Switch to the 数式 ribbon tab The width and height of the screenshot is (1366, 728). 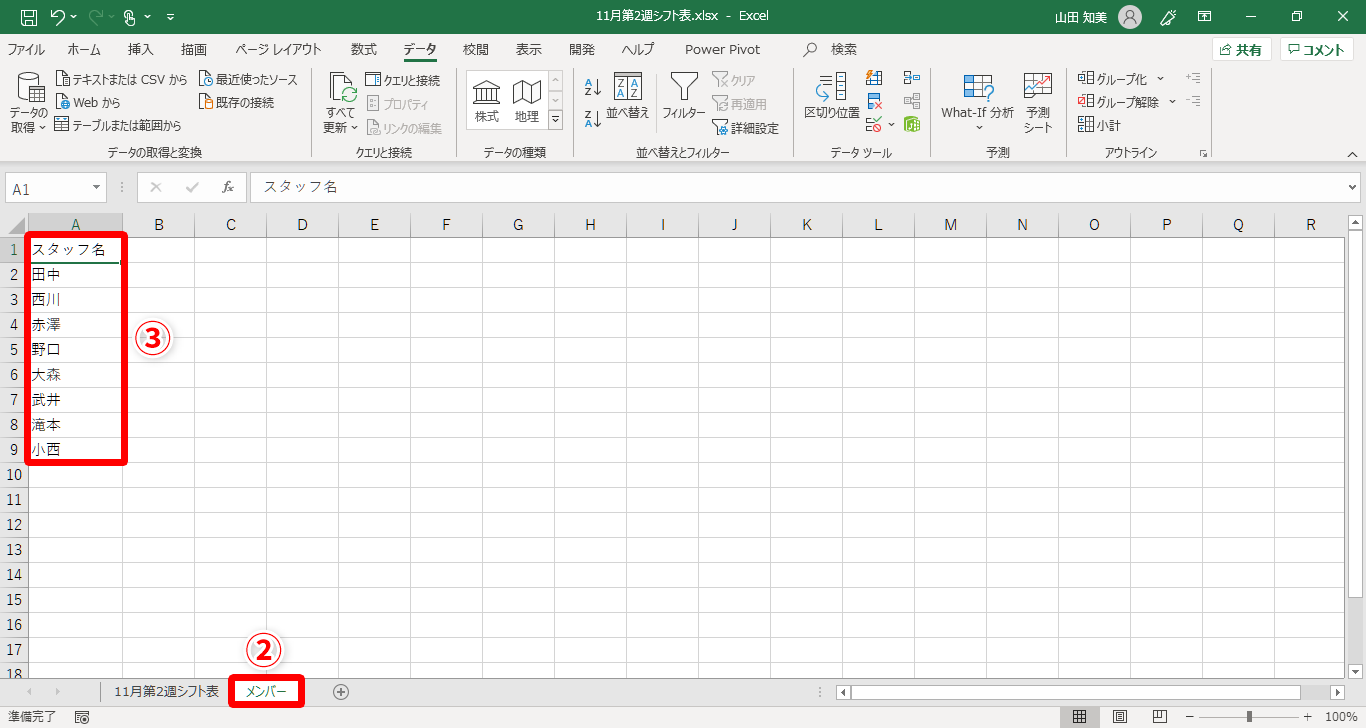coord(364,49)
